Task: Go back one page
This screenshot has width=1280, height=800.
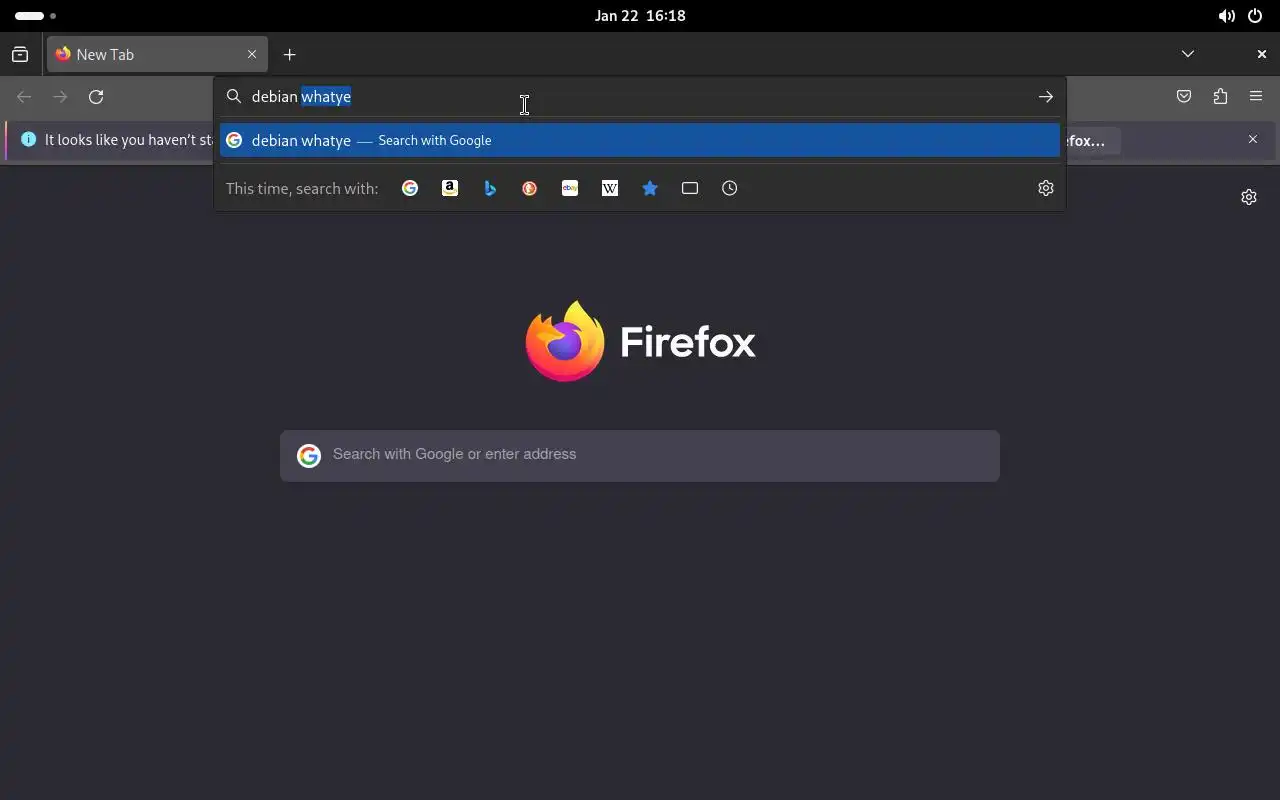Action: (24, 97)
